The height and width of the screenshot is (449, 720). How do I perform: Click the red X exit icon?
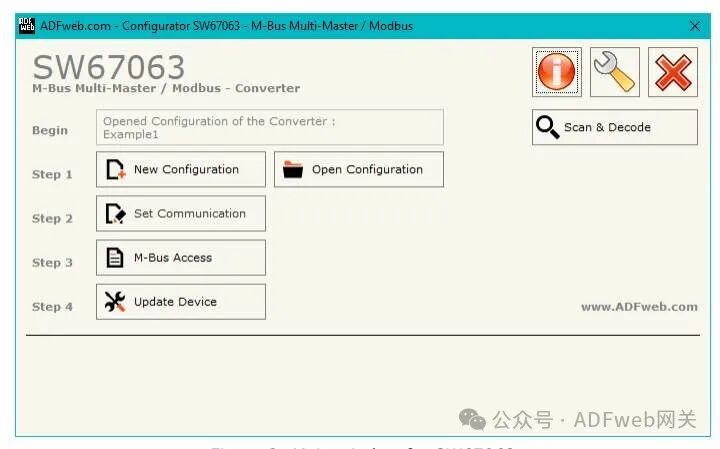click(673, 72)
